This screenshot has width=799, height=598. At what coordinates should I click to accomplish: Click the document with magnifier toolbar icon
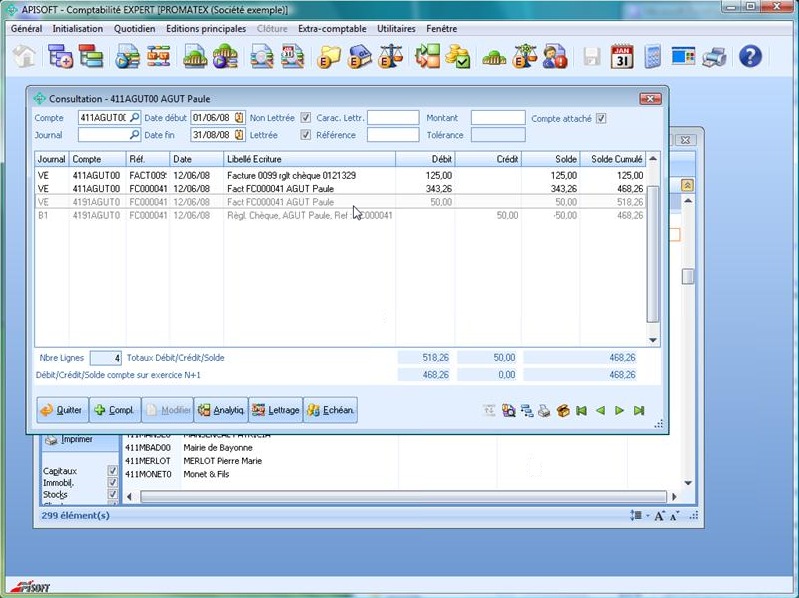[262, 57]
